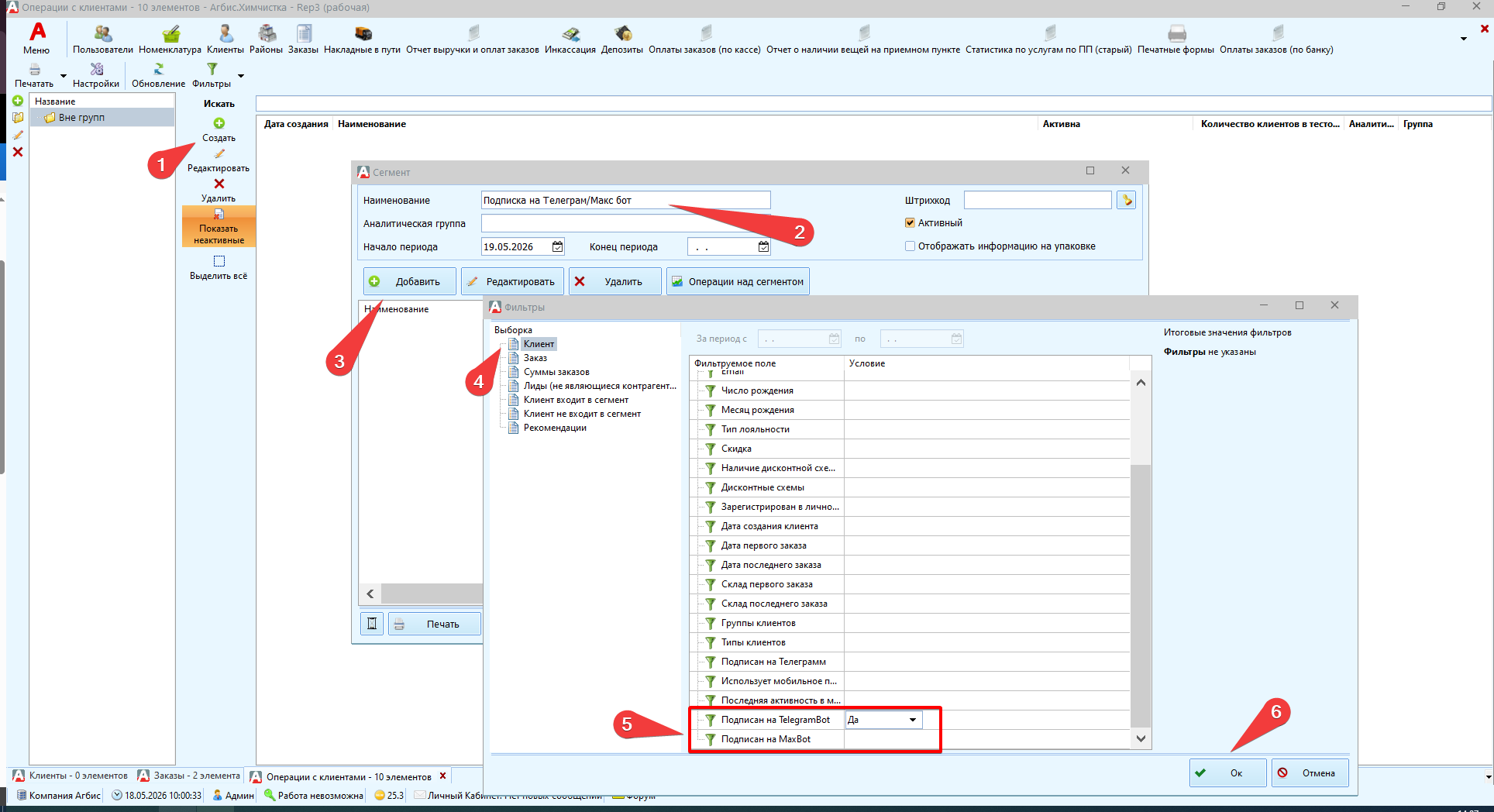Click Редактировать in the Сегмент window

(x=512, y=281)
